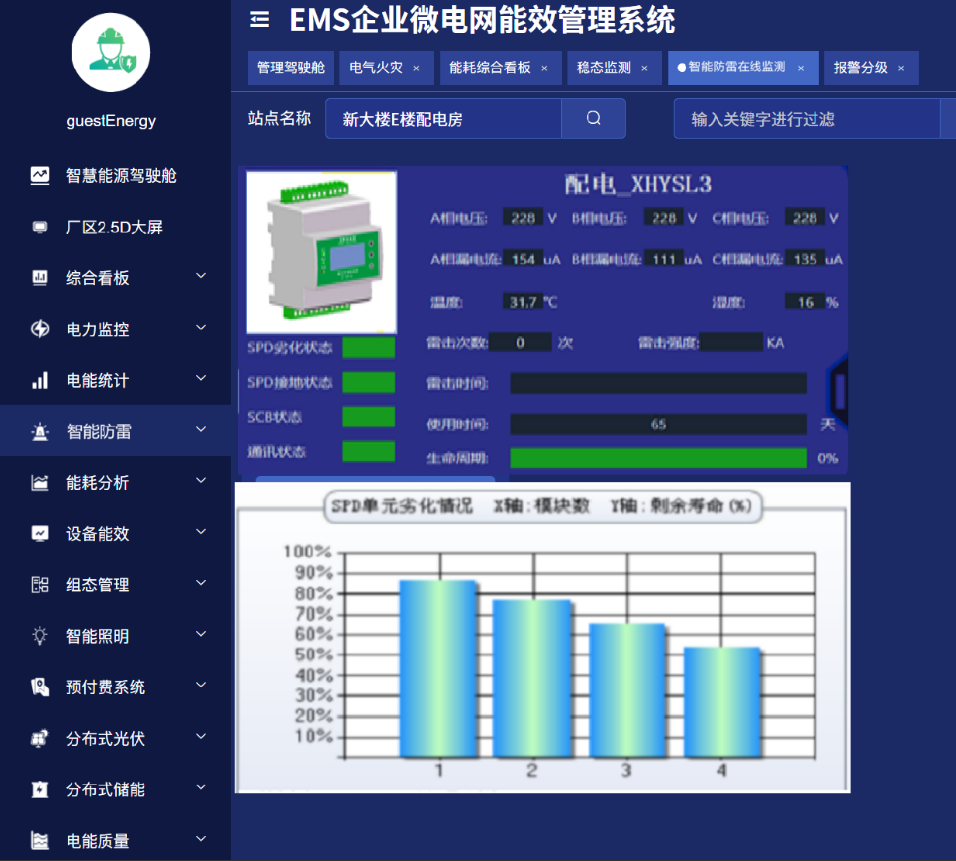Switch to the 管理驾驶舱 tab
The width and height of the screenshot is (956, 861).
[291, 68]
